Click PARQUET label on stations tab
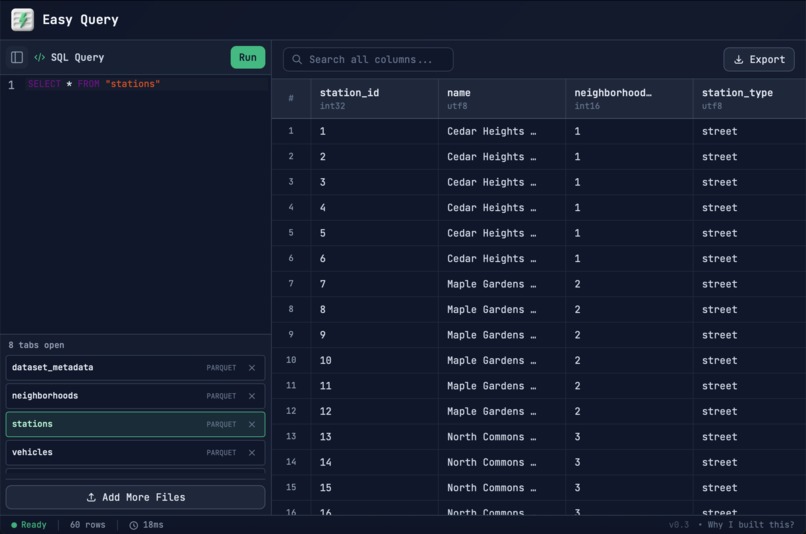 222,425
